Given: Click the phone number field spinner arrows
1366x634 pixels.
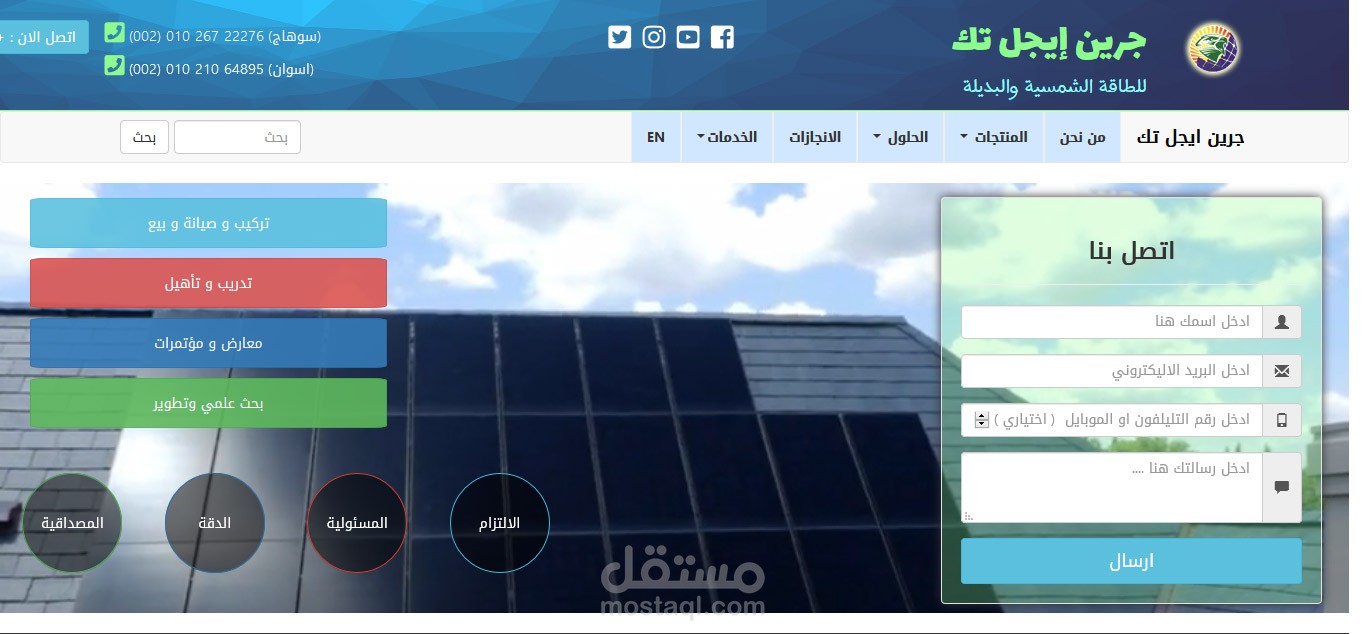Looking at the screenshot, I should click(x=981, y=420).
